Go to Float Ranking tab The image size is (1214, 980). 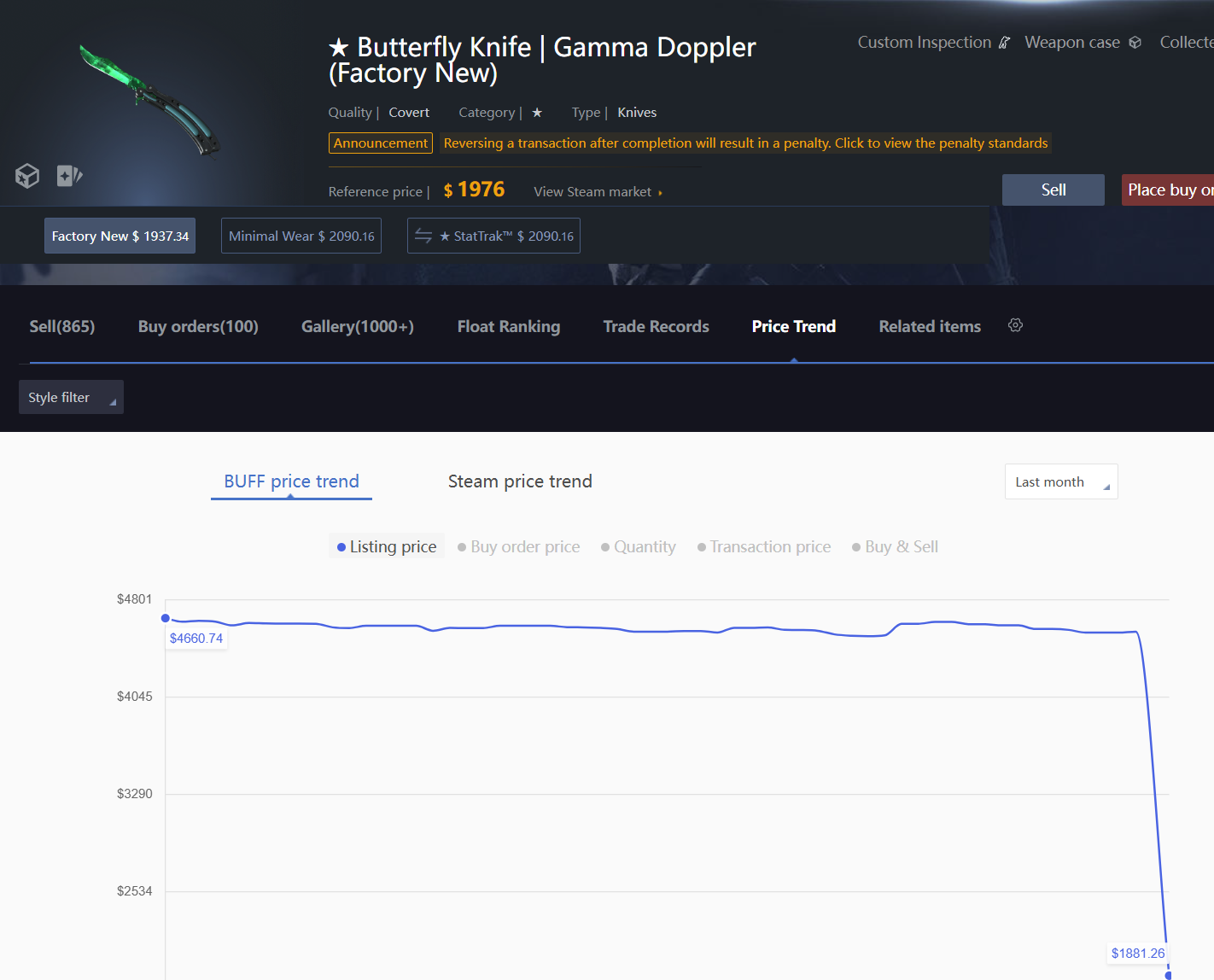click(x=509, y=326)
